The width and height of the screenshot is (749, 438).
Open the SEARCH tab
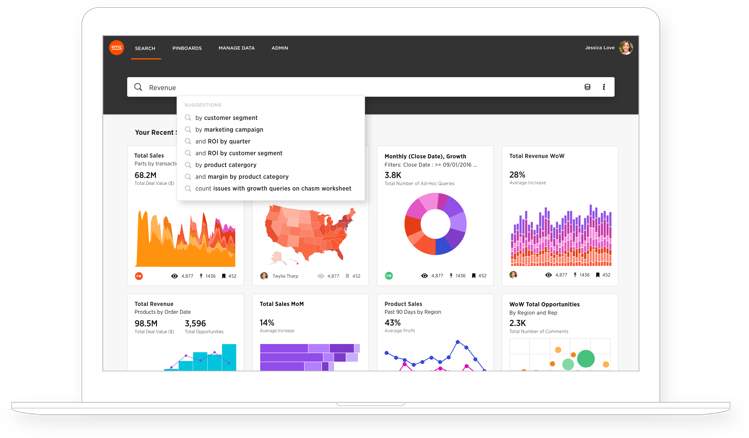click(x=145, y=48)
